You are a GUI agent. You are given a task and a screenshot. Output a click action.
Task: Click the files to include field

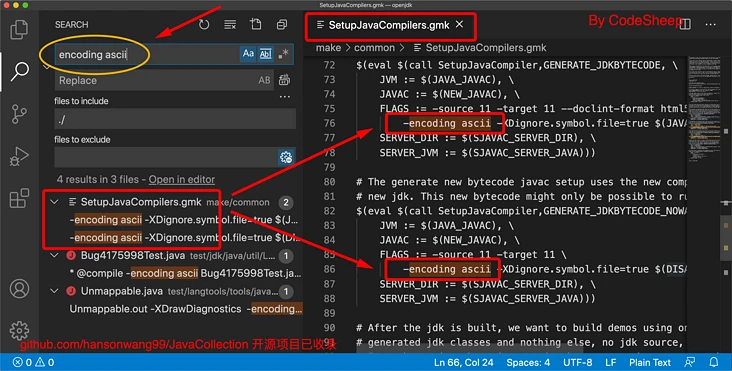(x=175, y=119)
